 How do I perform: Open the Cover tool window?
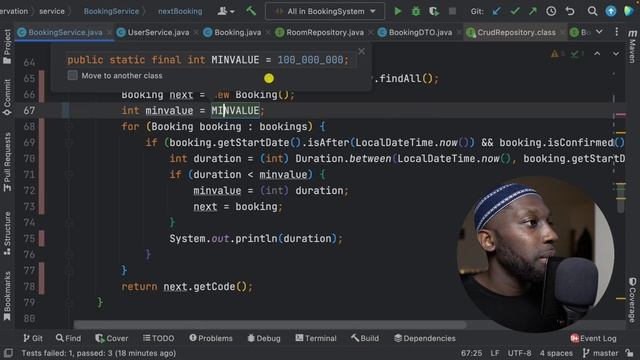click(112, 338)
